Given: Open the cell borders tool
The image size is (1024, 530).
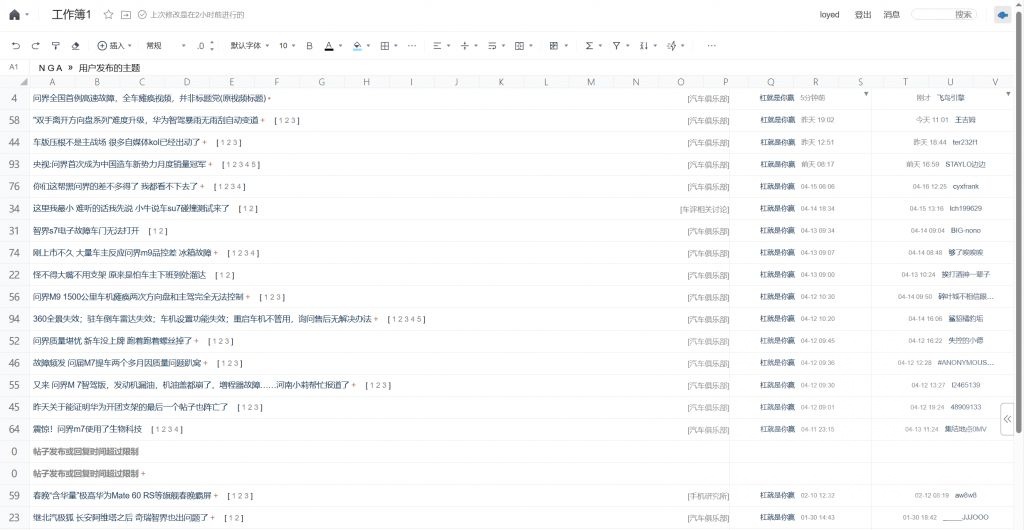Looking at the screenshot, I should point(385,46).
